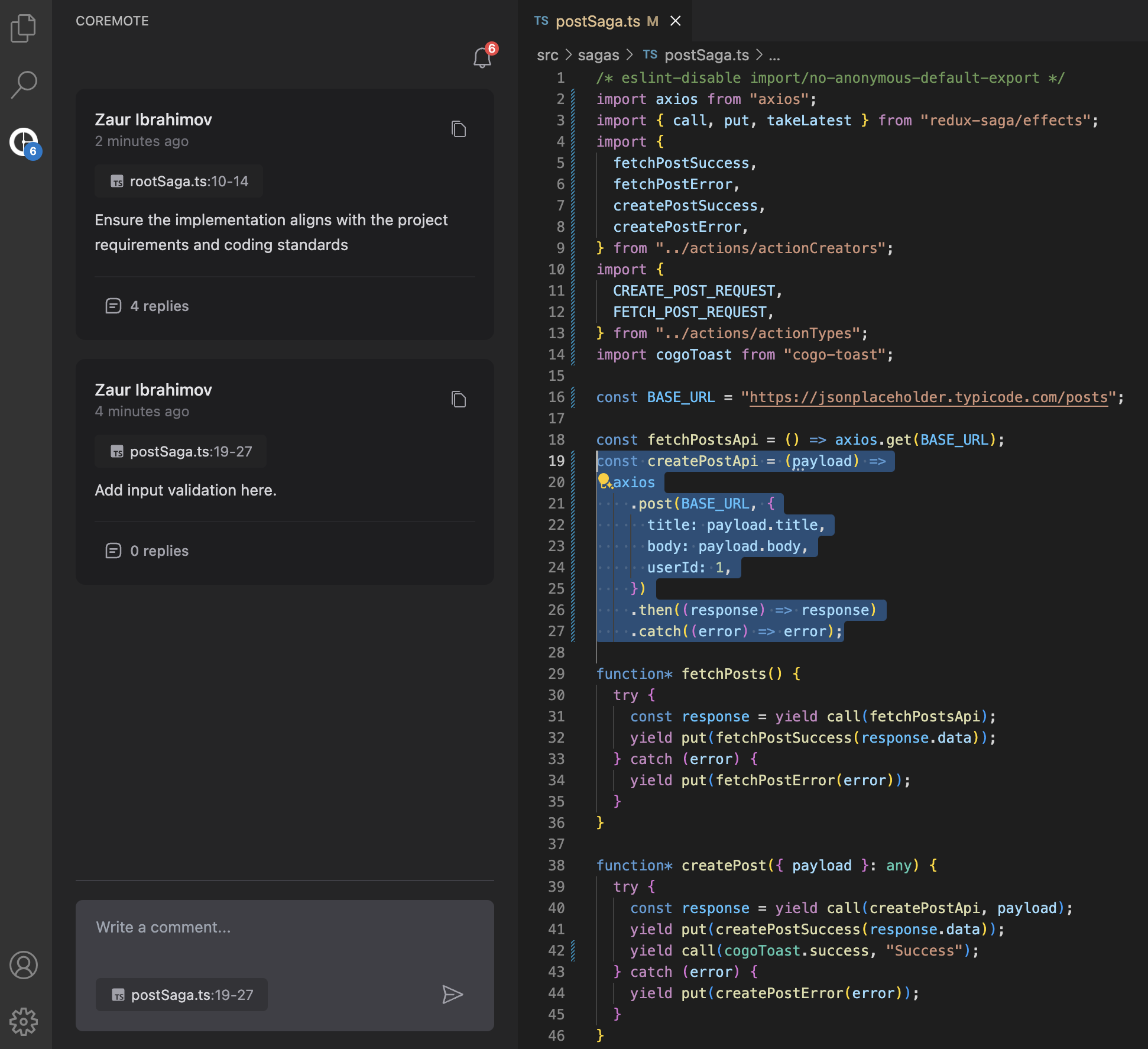Click line number 19 in the gutter
The width and height of the screenshot is (1148, 1049).
coord(556,461)
